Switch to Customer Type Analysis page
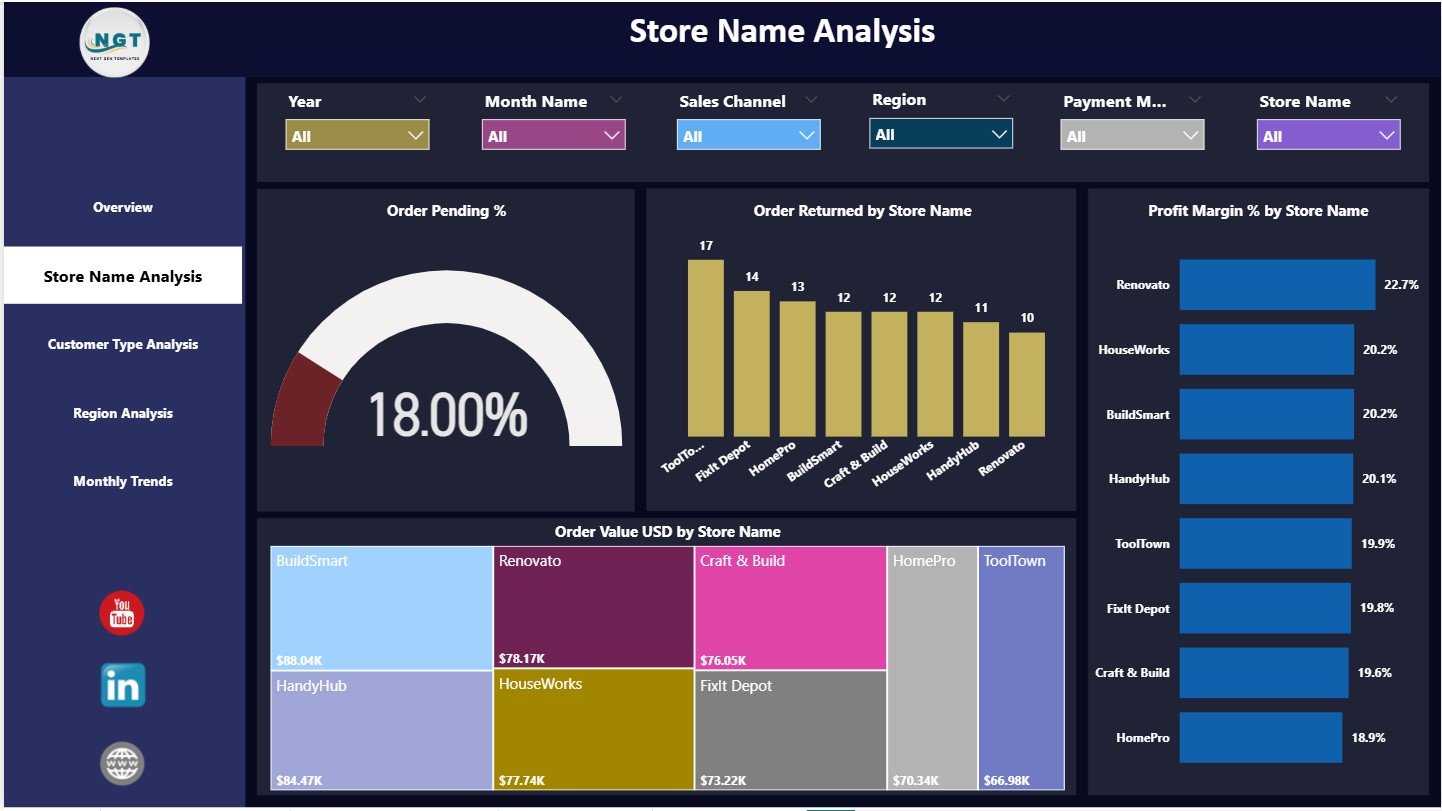This screenshot has height=811, width=1442. pos(122,344)
